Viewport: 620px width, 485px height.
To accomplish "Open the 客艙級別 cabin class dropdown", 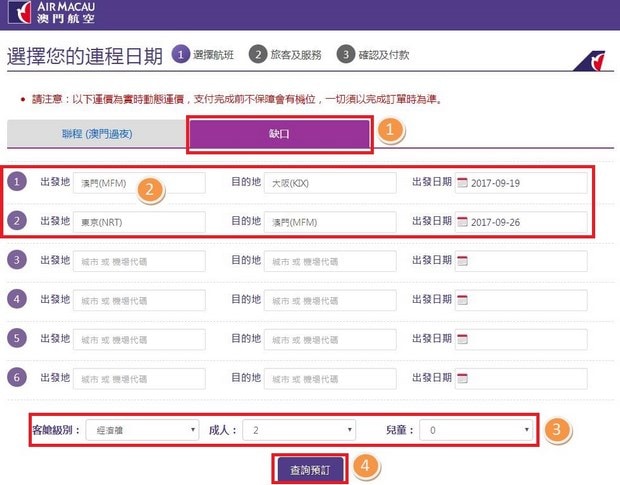I will (x=142, y=430).
